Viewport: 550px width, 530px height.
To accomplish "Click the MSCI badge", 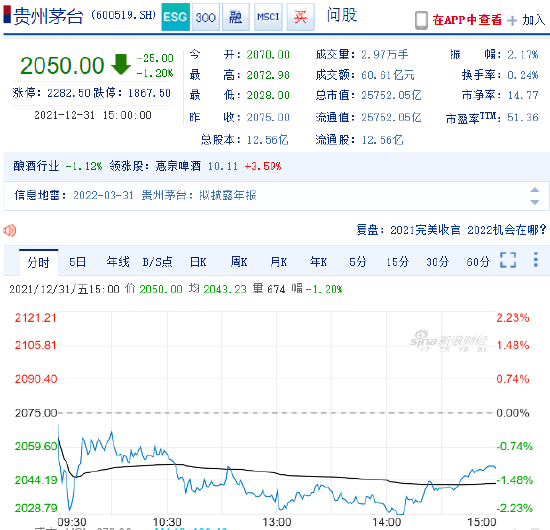I will 268,17.
